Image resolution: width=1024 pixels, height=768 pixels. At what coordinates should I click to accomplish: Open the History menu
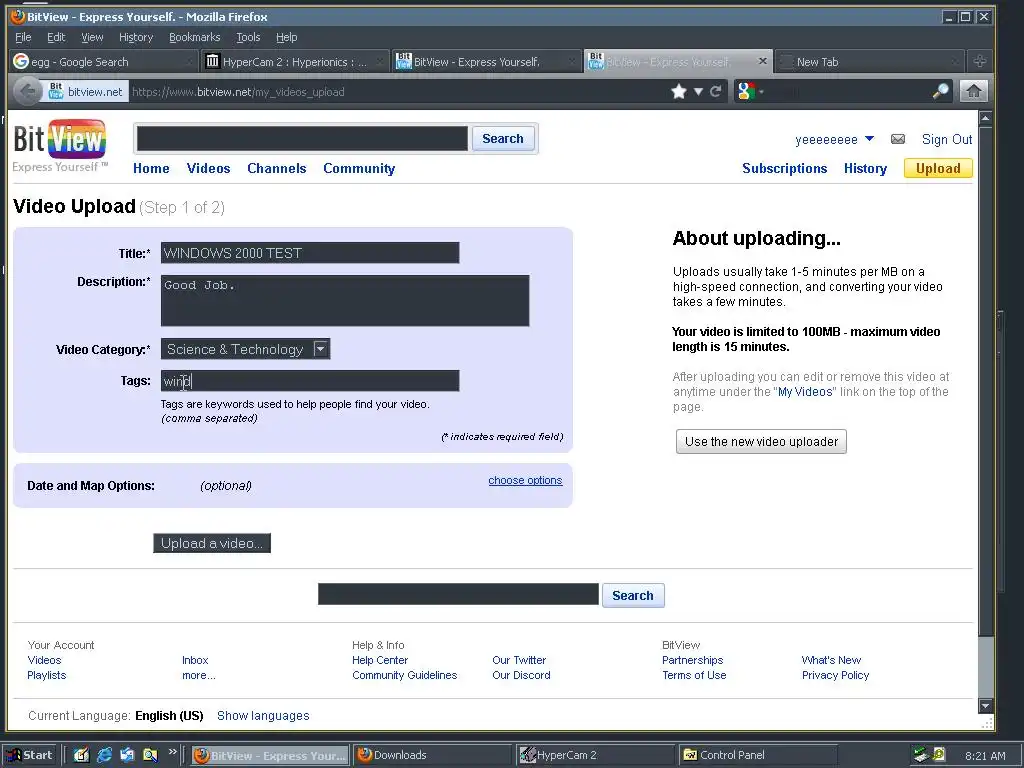(x=136, y=37)
